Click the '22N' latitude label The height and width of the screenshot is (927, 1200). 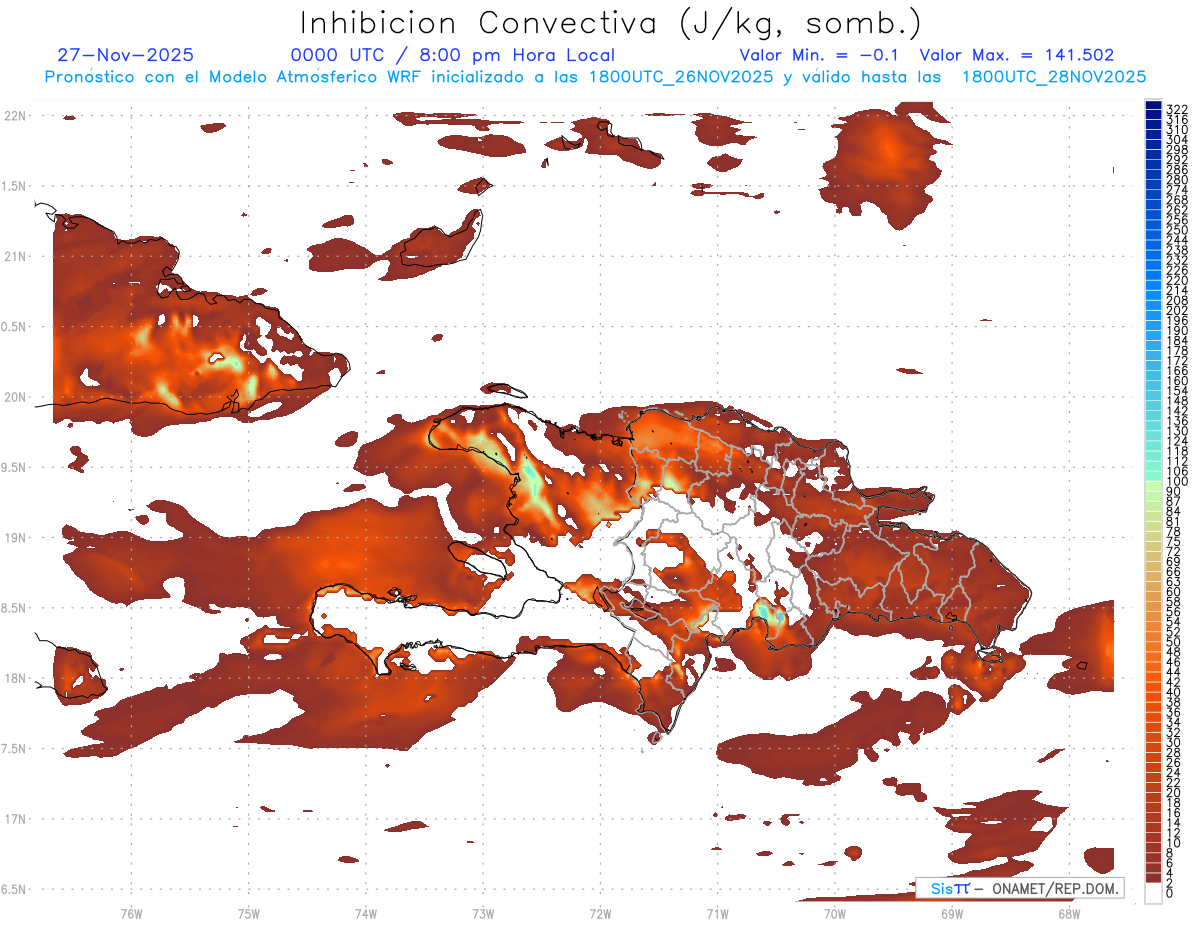click(x=16, y=116)
